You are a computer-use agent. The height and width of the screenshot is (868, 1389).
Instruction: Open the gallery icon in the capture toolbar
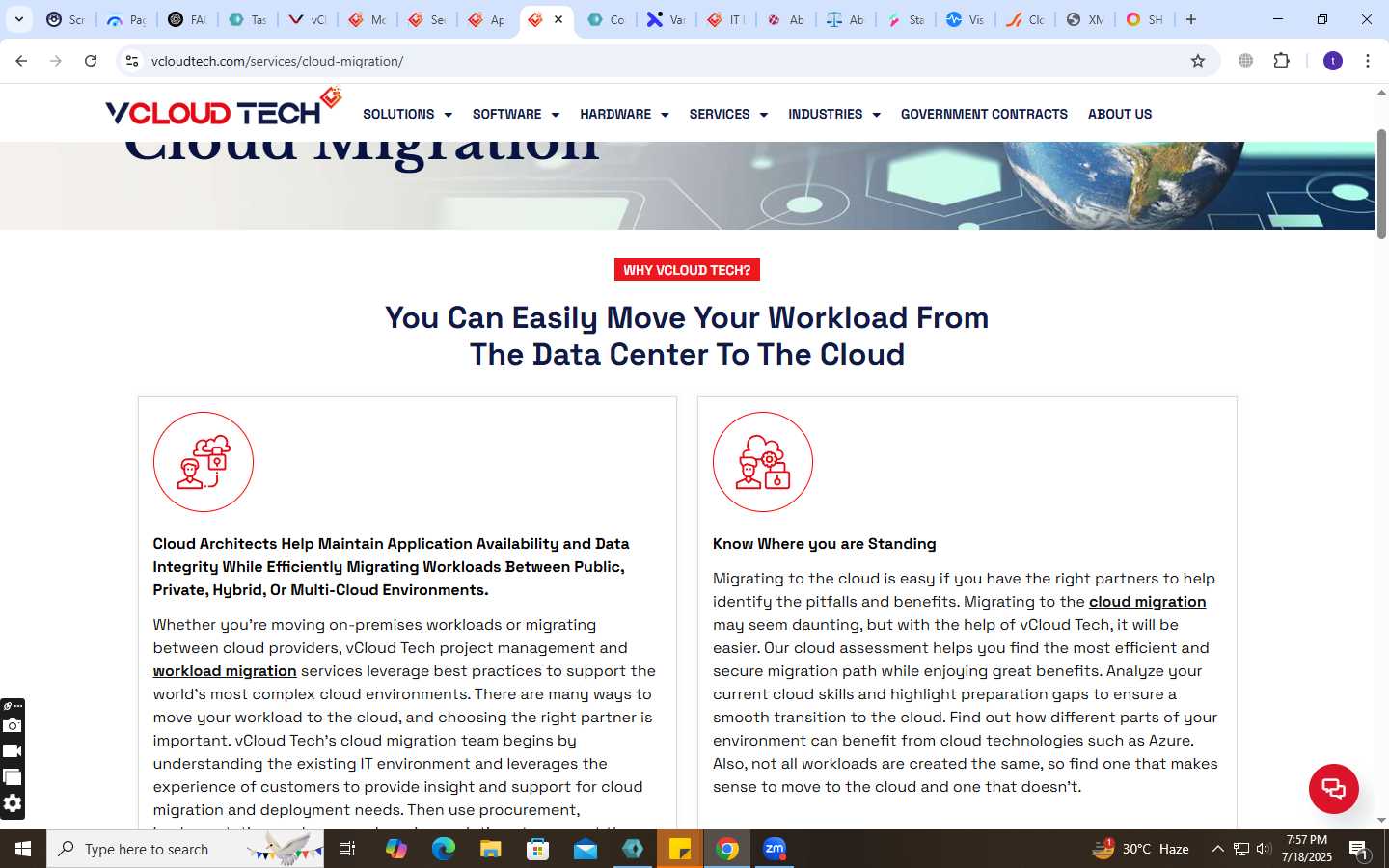(x=12, y=777)
